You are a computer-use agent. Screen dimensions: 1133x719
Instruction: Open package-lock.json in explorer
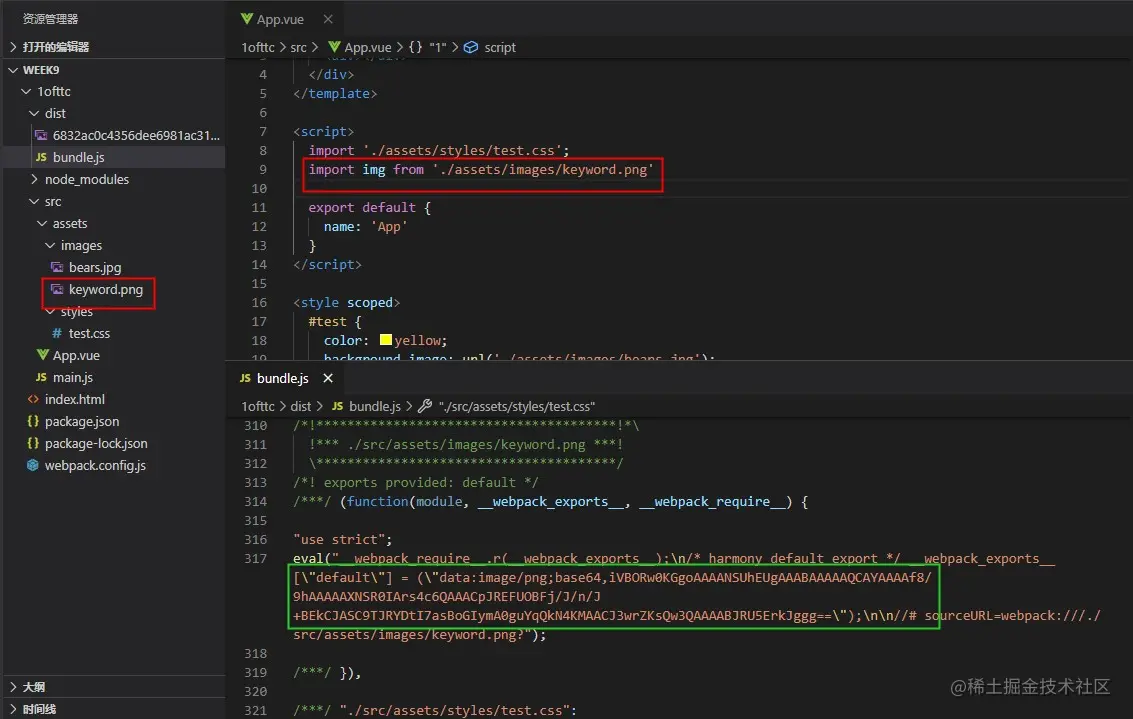[x=95, y=444]
